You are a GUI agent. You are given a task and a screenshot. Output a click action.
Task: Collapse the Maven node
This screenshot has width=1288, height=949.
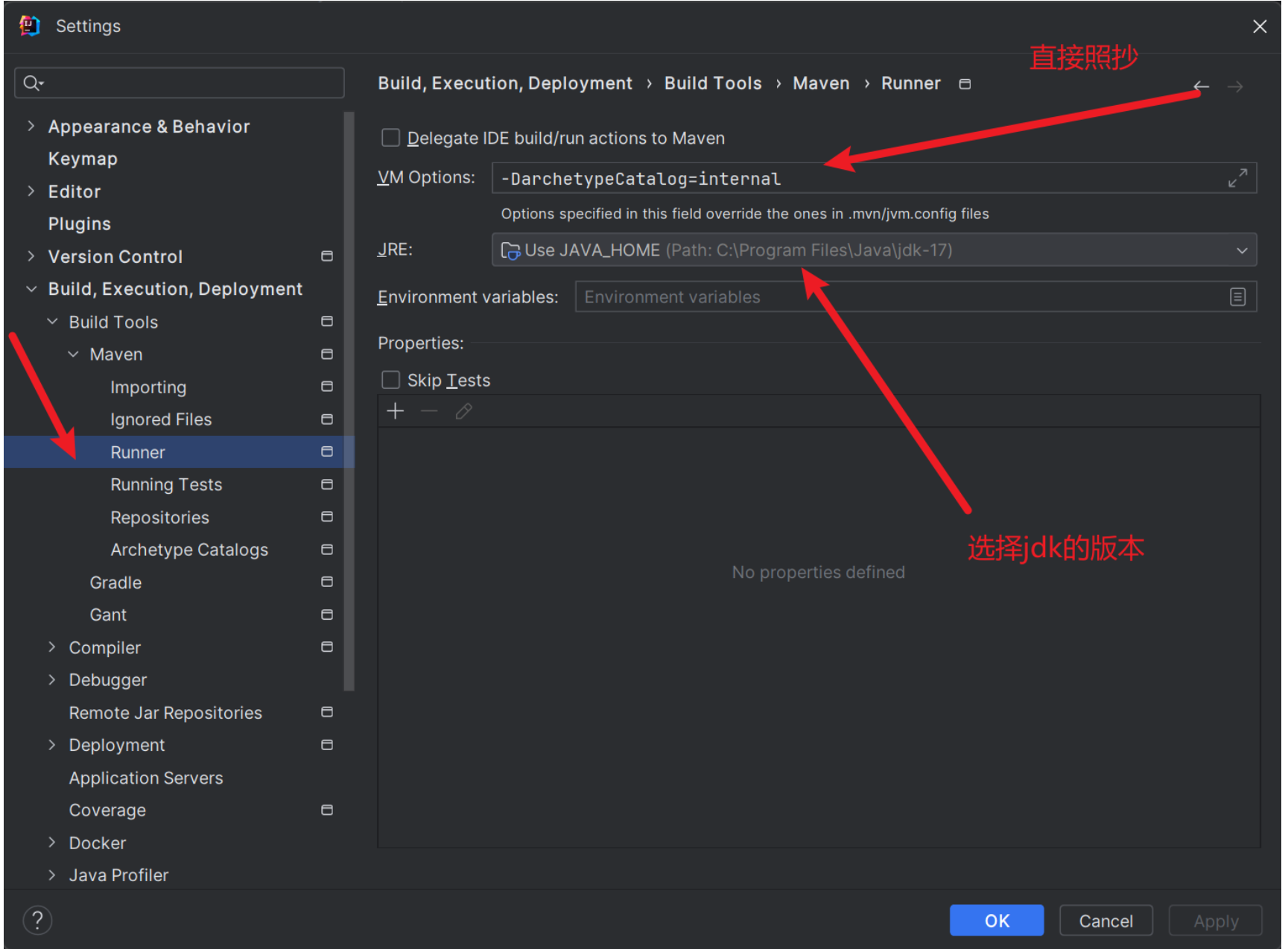(73, 355)
